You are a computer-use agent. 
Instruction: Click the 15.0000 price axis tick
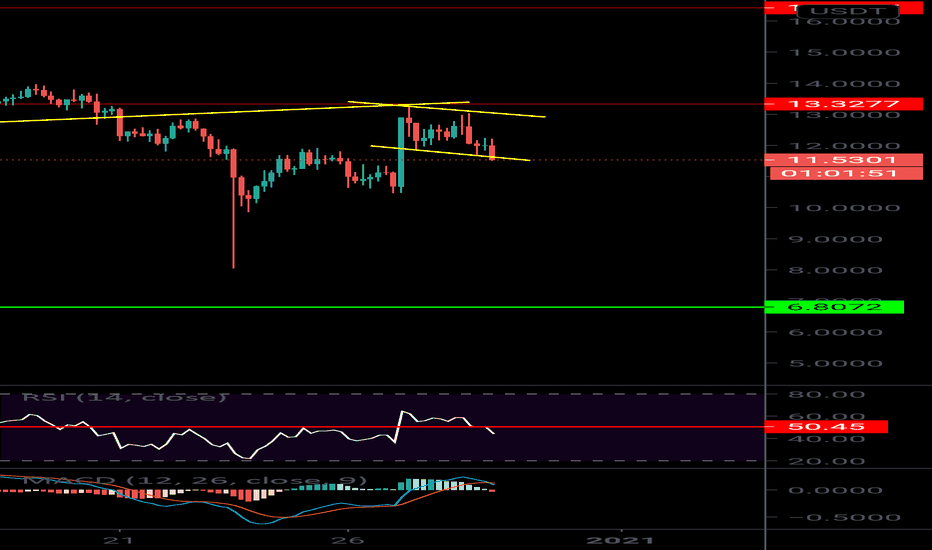(x=844, y=52)
